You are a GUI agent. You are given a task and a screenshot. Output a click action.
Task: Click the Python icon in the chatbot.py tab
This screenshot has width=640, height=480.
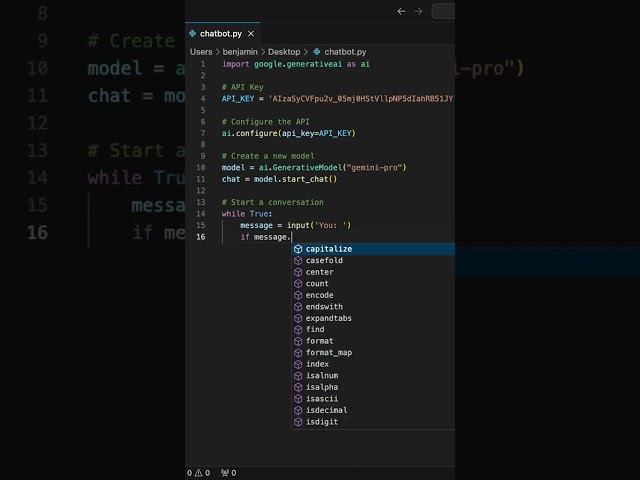(x=193, y=33)
